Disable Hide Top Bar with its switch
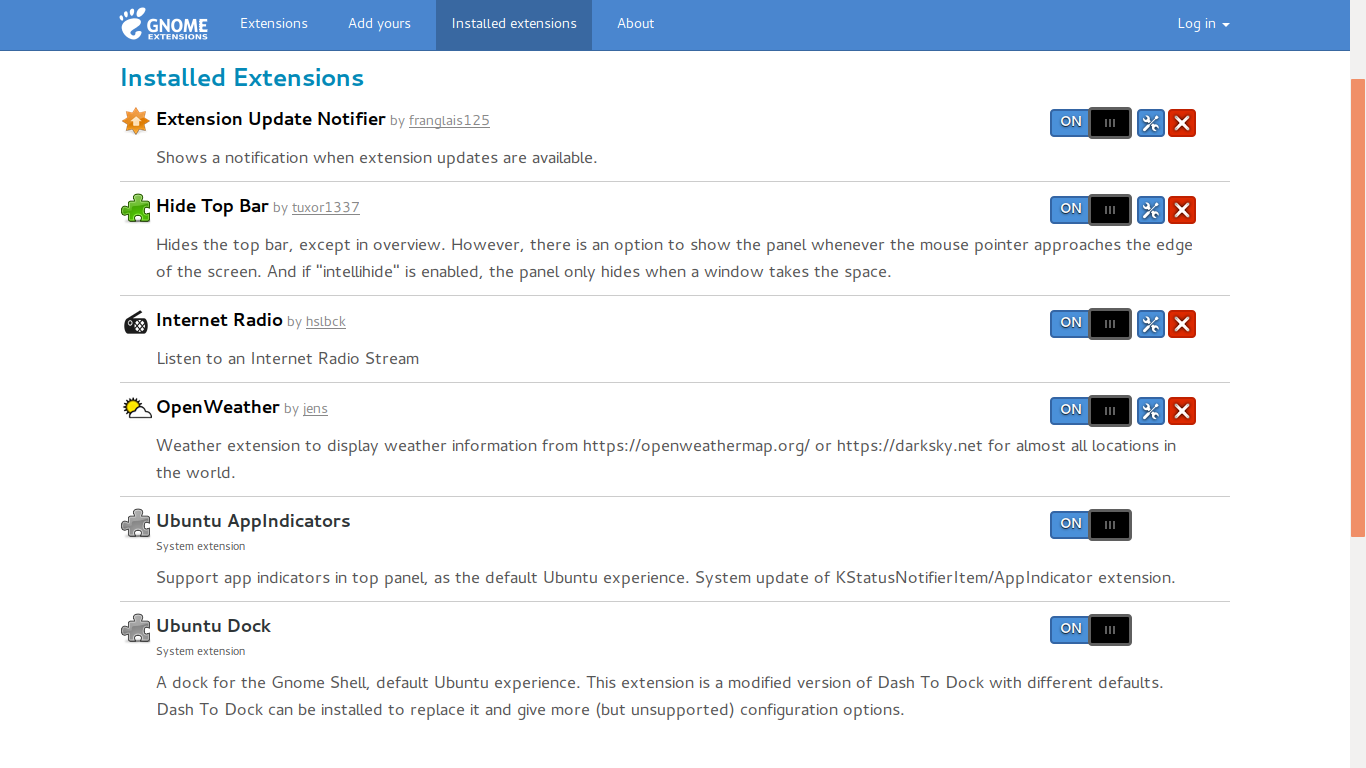Viewport: 1366px width, 768px height. tap(1091, 210)
